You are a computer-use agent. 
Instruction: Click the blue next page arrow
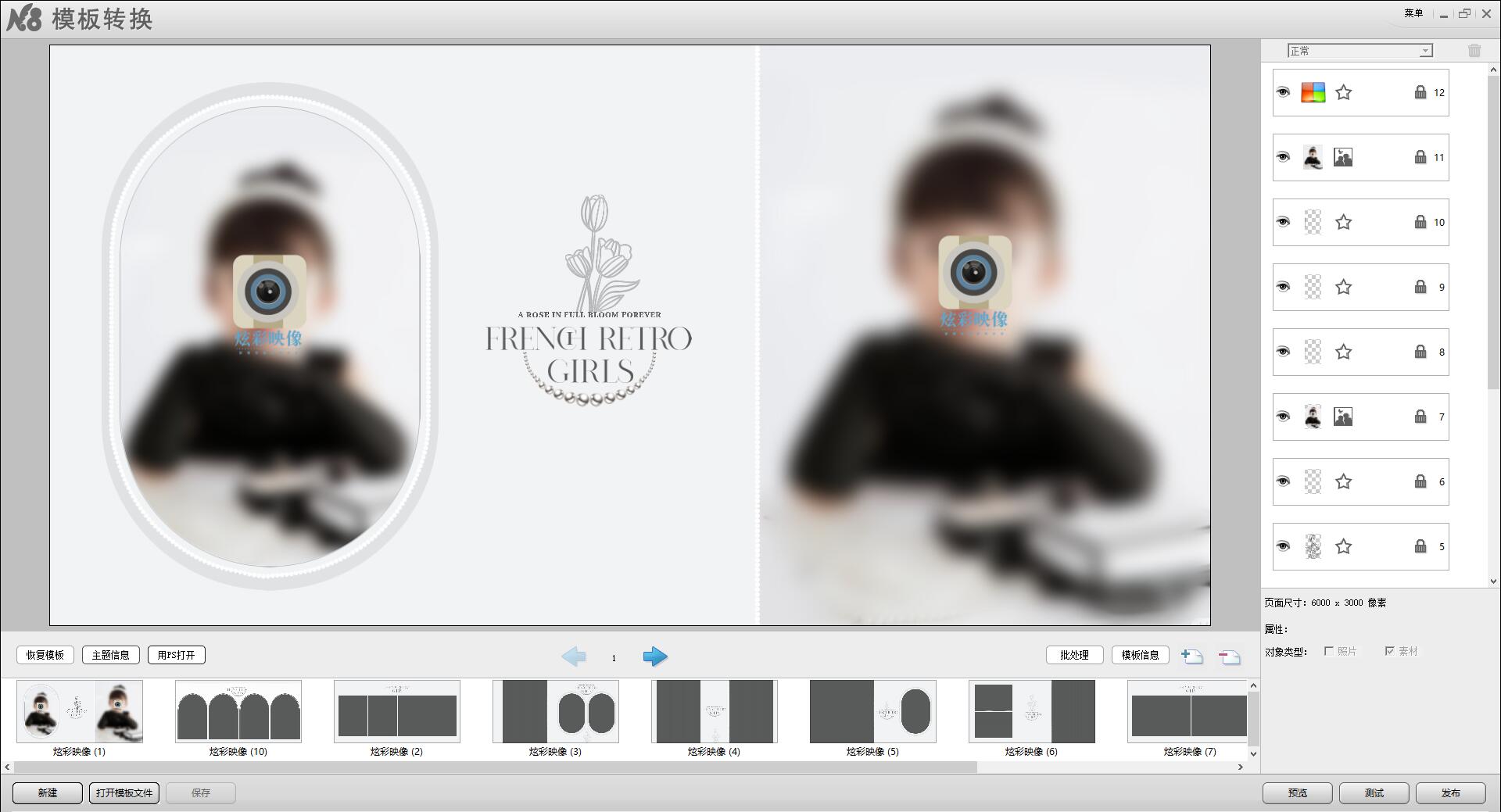[x=655, y=656]
